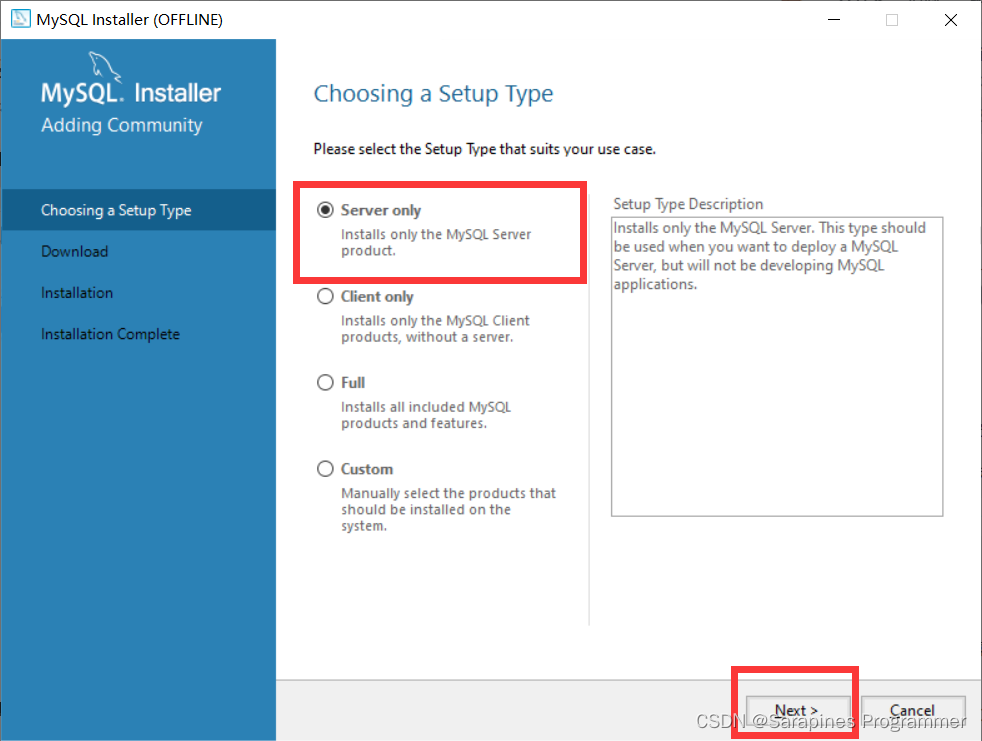Minimize the MySQL Installer window
Image resolution: width=982 pixels, height=741 pixels.
click(x=833, y=19)
